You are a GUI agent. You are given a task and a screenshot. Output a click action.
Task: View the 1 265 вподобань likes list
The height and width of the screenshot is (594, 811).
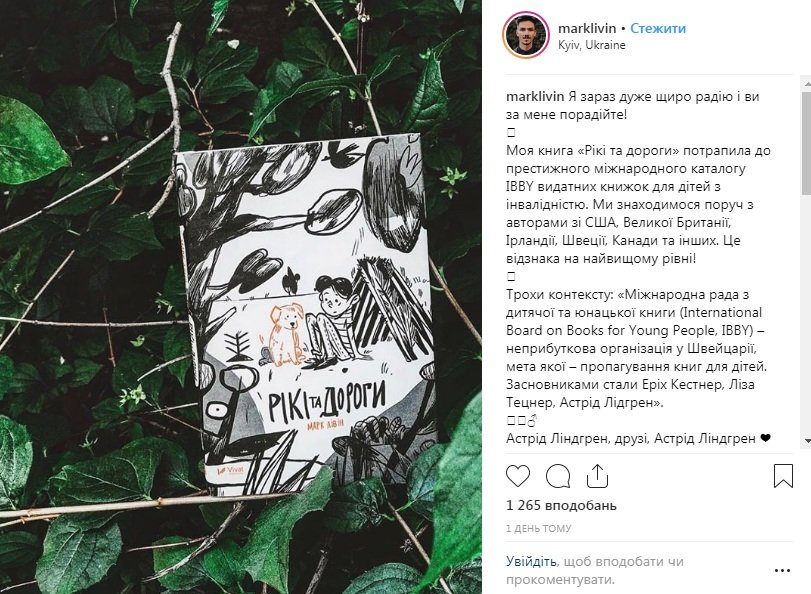[x=561, y=506]
